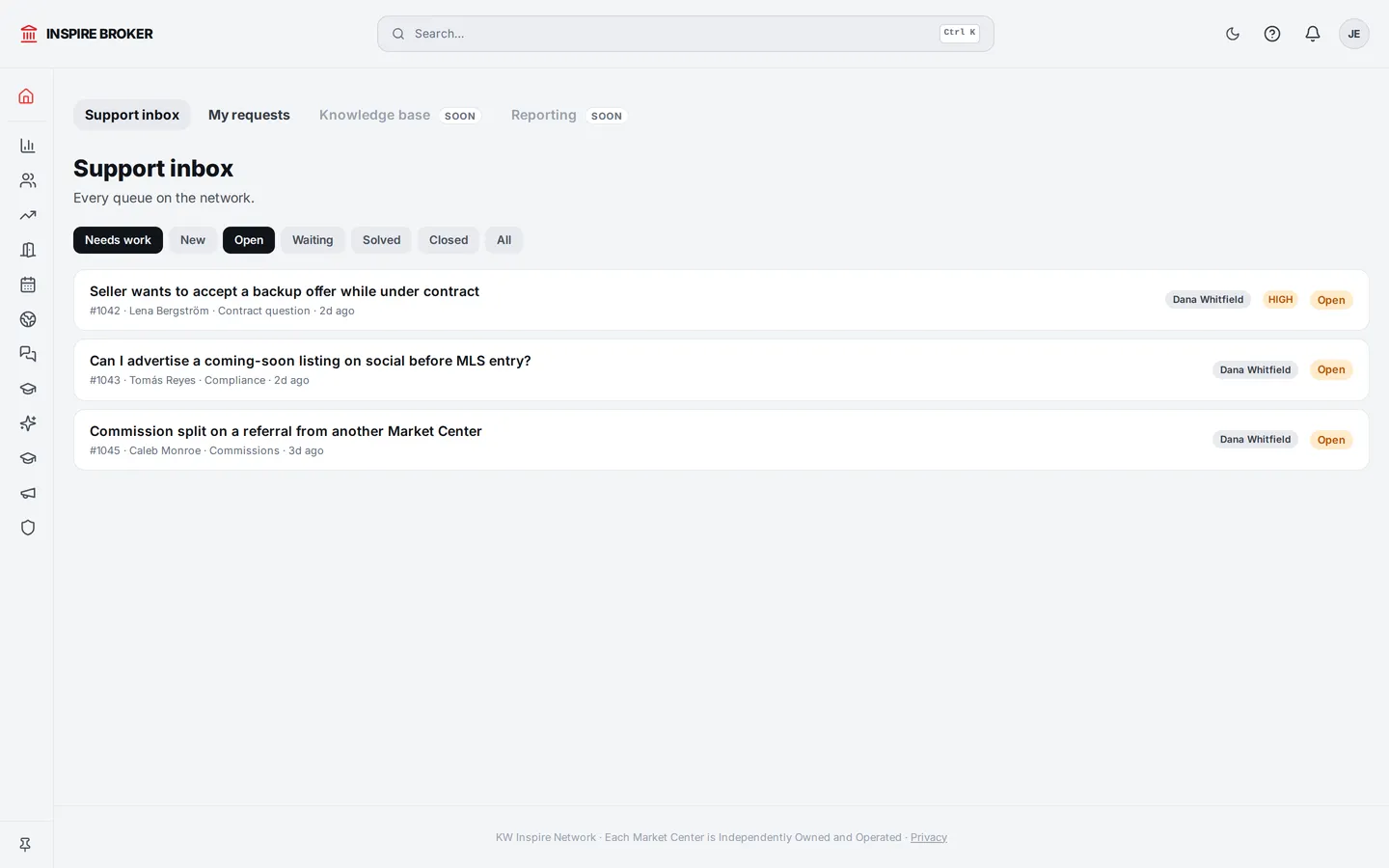Viewport: 1389px width, 868px height.
Task: Click the sparkles icon in sidebar
Action: coord(28,423)
